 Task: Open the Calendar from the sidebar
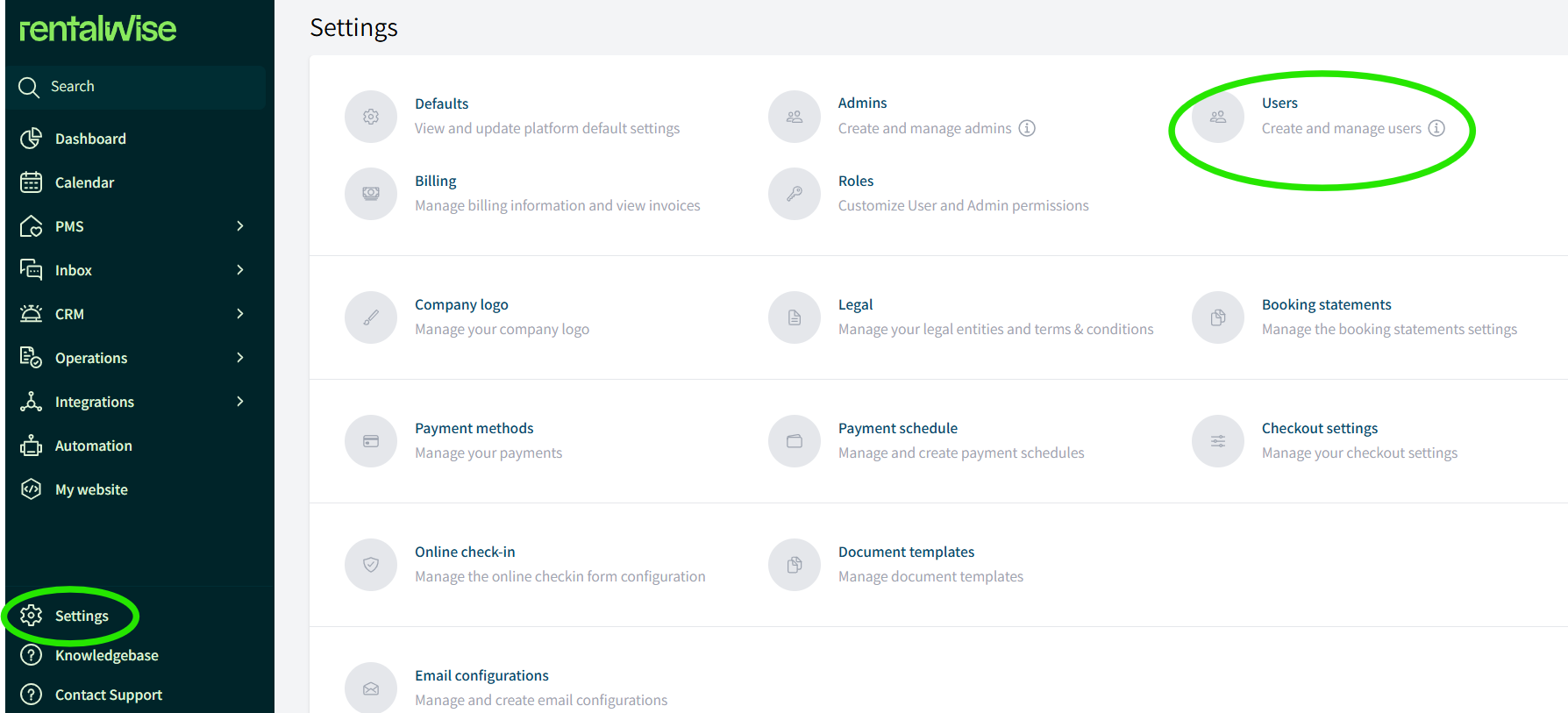pyautogui.click(x=31, y=182)
